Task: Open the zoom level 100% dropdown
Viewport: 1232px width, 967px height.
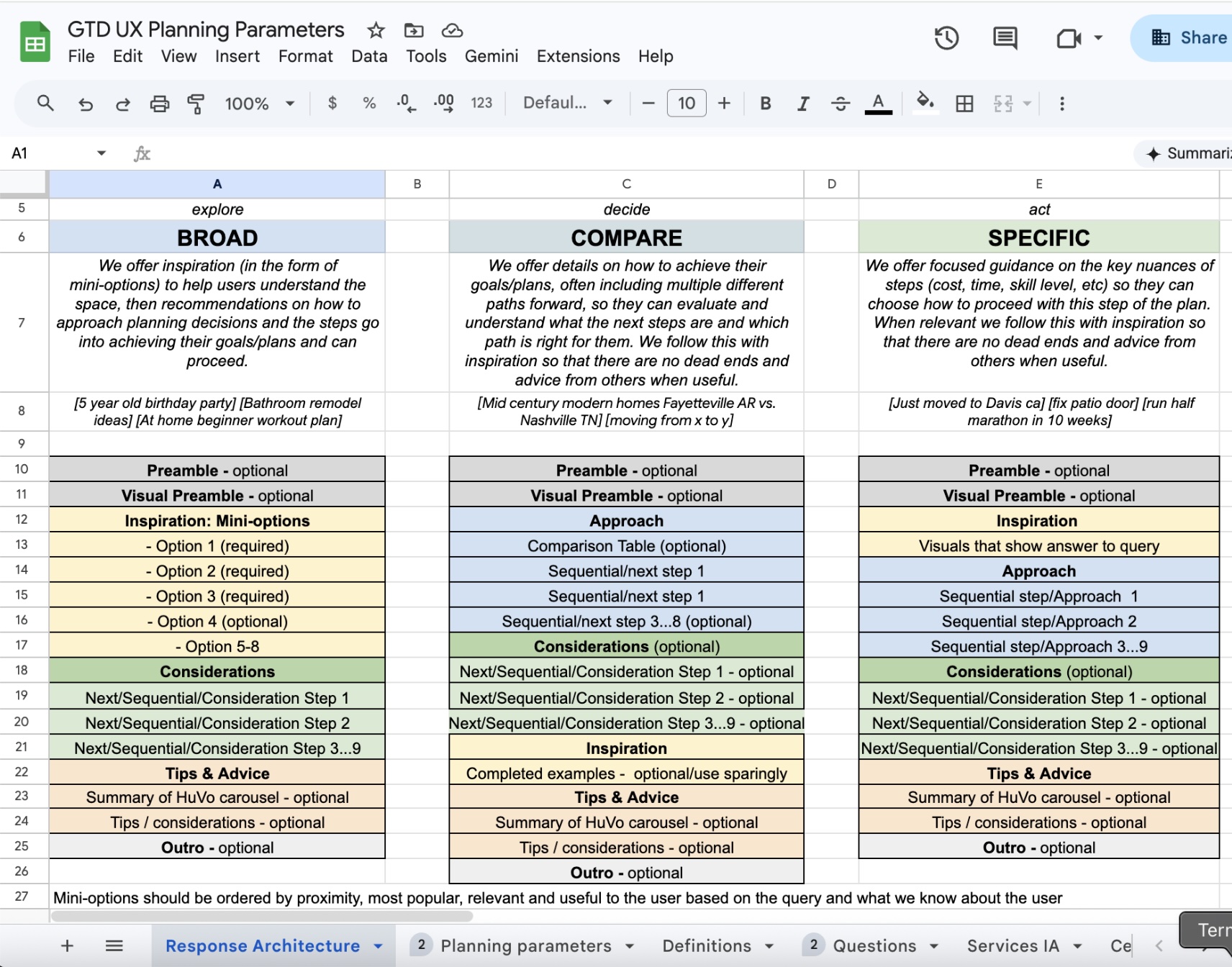Action: click(x=260, y=104)
